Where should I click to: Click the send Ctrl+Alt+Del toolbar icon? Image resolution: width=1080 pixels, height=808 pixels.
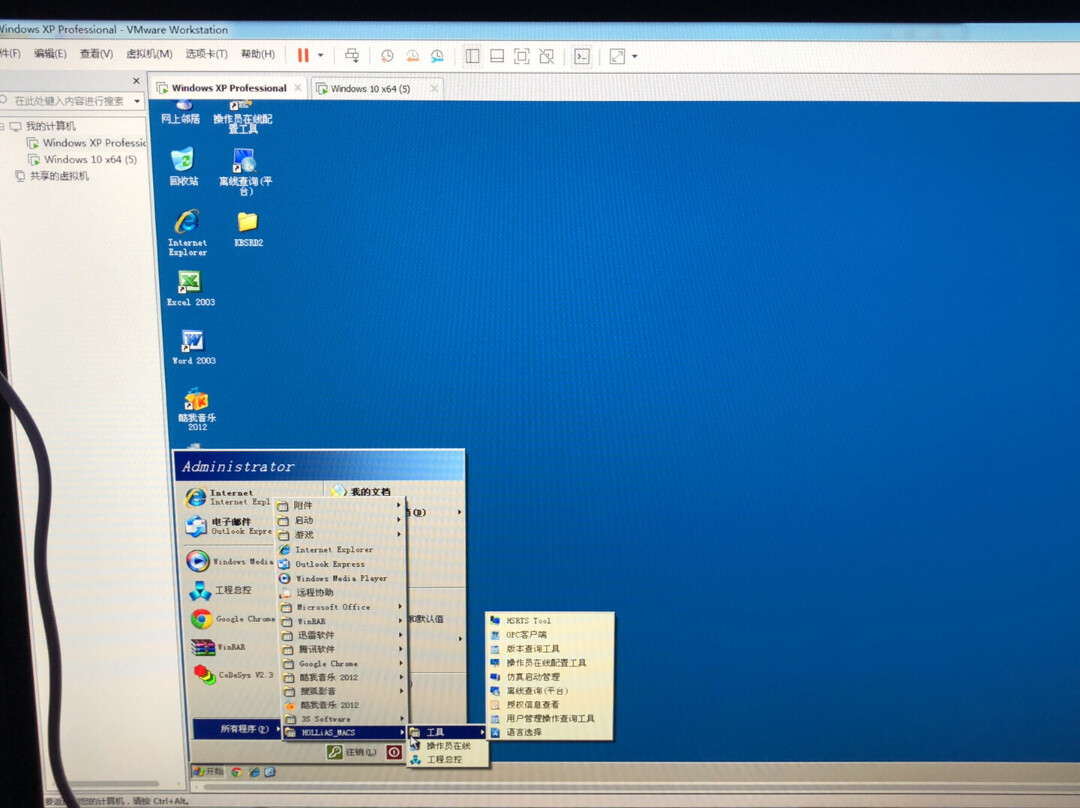point(352,56)
